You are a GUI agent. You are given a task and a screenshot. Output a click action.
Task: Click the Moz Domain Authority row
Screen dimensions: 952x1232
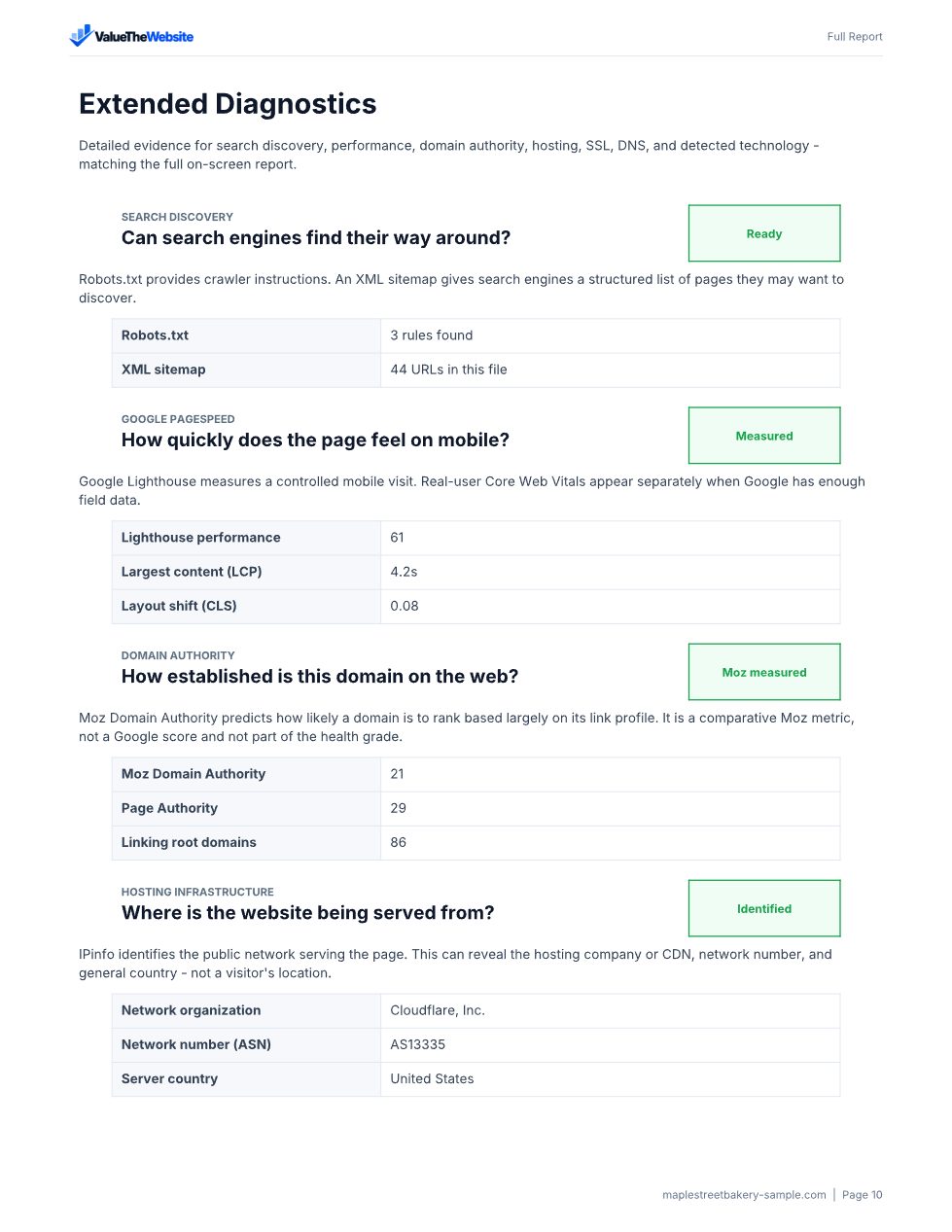tap(476, 774)
